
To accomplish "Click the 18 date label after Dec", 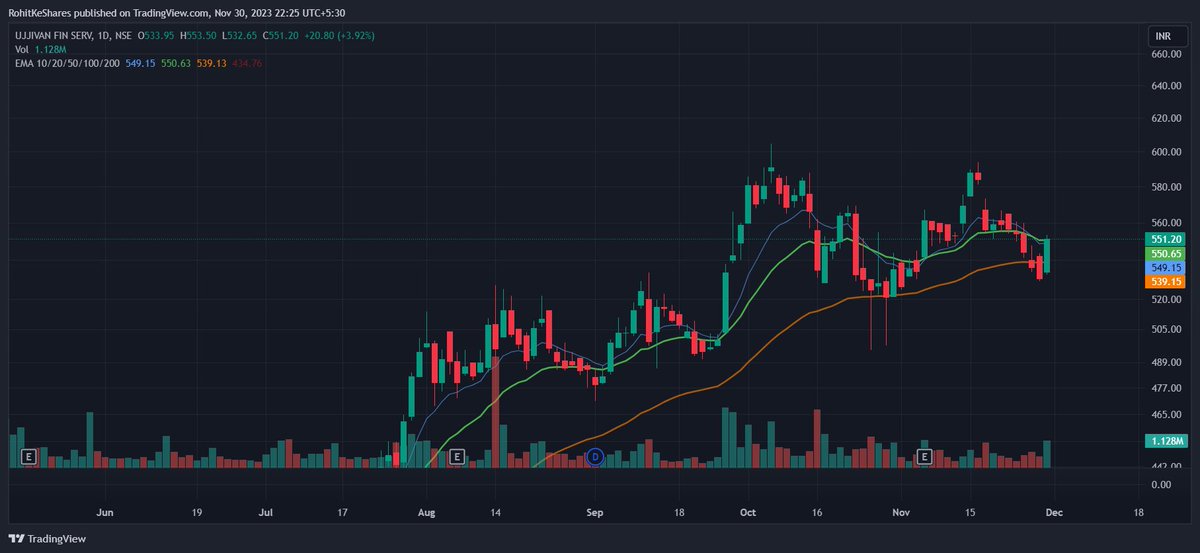I will 1138,510.
